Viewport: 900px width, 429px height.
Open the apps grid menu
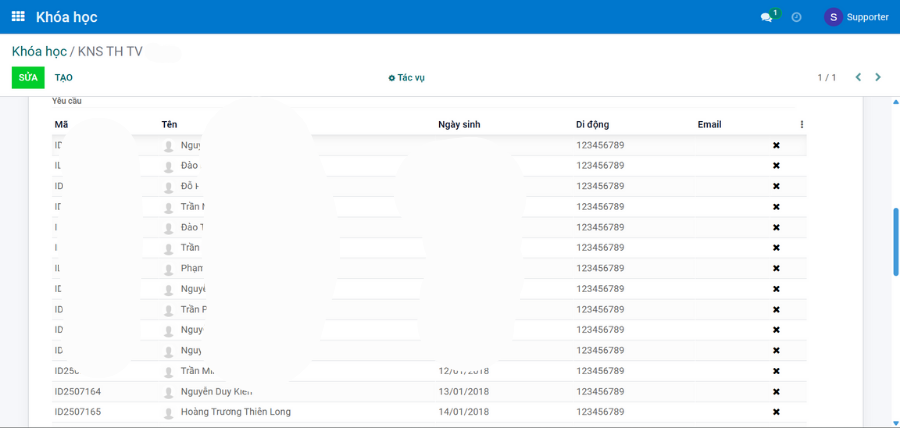coord(18,17)
